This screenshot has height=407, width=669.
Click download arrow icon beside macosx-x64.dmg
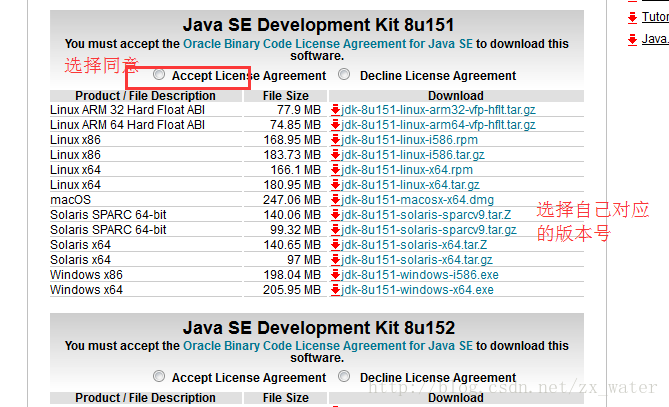[335, 200]
